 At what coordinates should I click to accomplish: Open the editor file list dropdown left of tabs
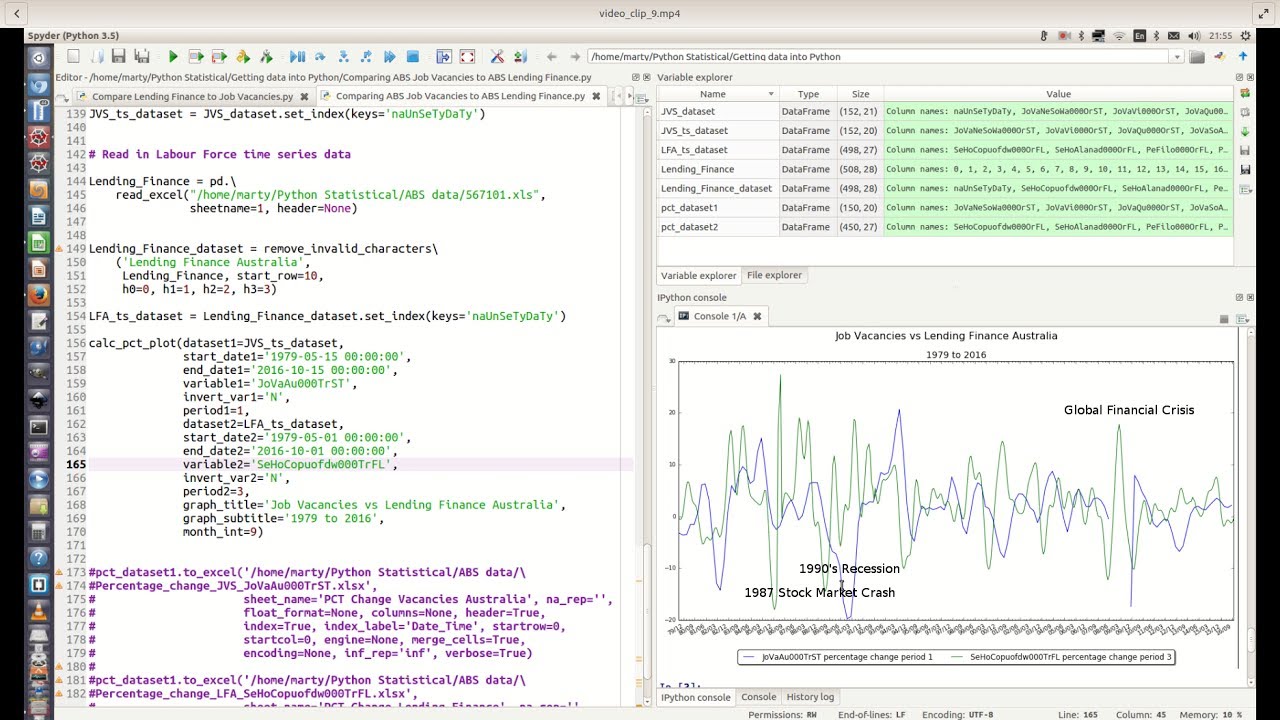pyautogui.click(x=66, y=97)
